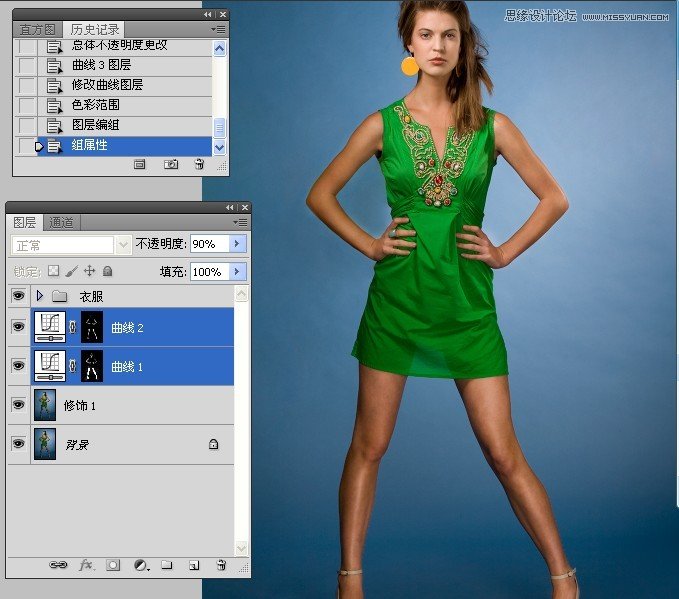The height and width of the screenshot is (599, 679).
Task: Open the 不透明度 opacity slider arrow
Action: pyautogui.click(x=238, y=244)
